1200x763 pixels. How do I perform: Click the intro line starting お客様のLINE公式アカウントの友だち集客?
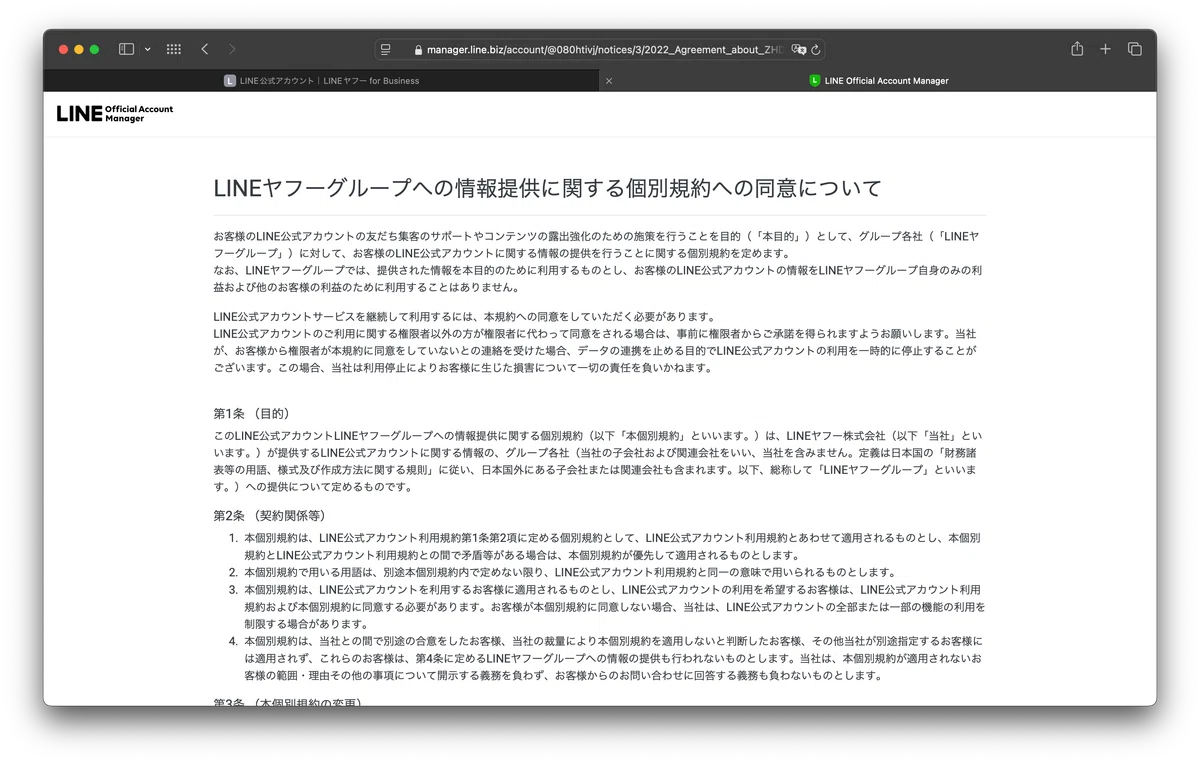pos(597,245)
